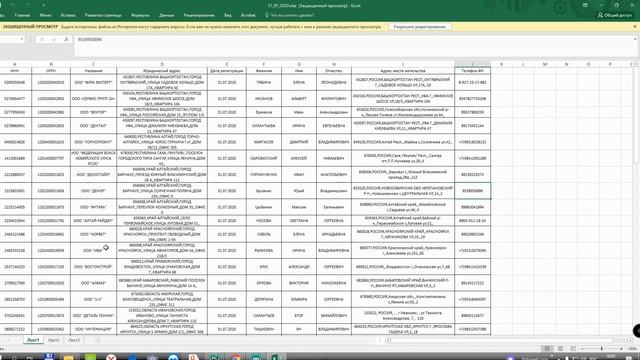Click Page Layout view icon in status bar
Image resolution: width=640 pixels, height=360 pixels.
(560, 349)
